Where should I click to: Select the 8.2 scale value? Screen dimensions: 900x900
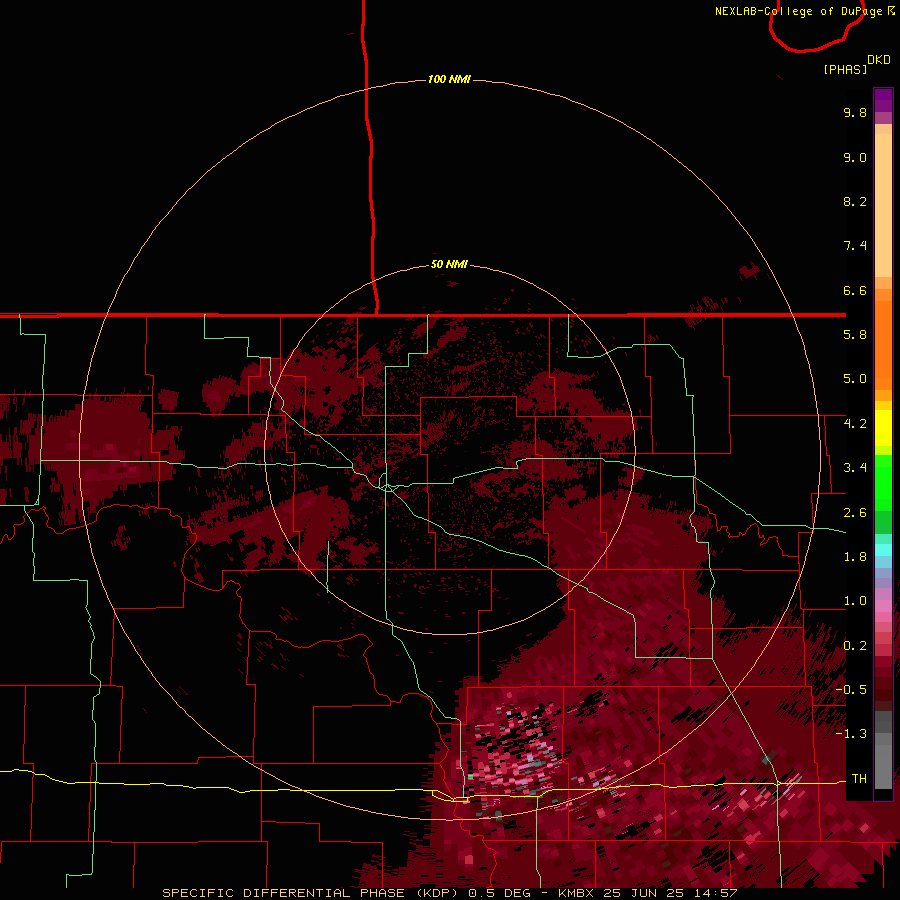(855, 201)
